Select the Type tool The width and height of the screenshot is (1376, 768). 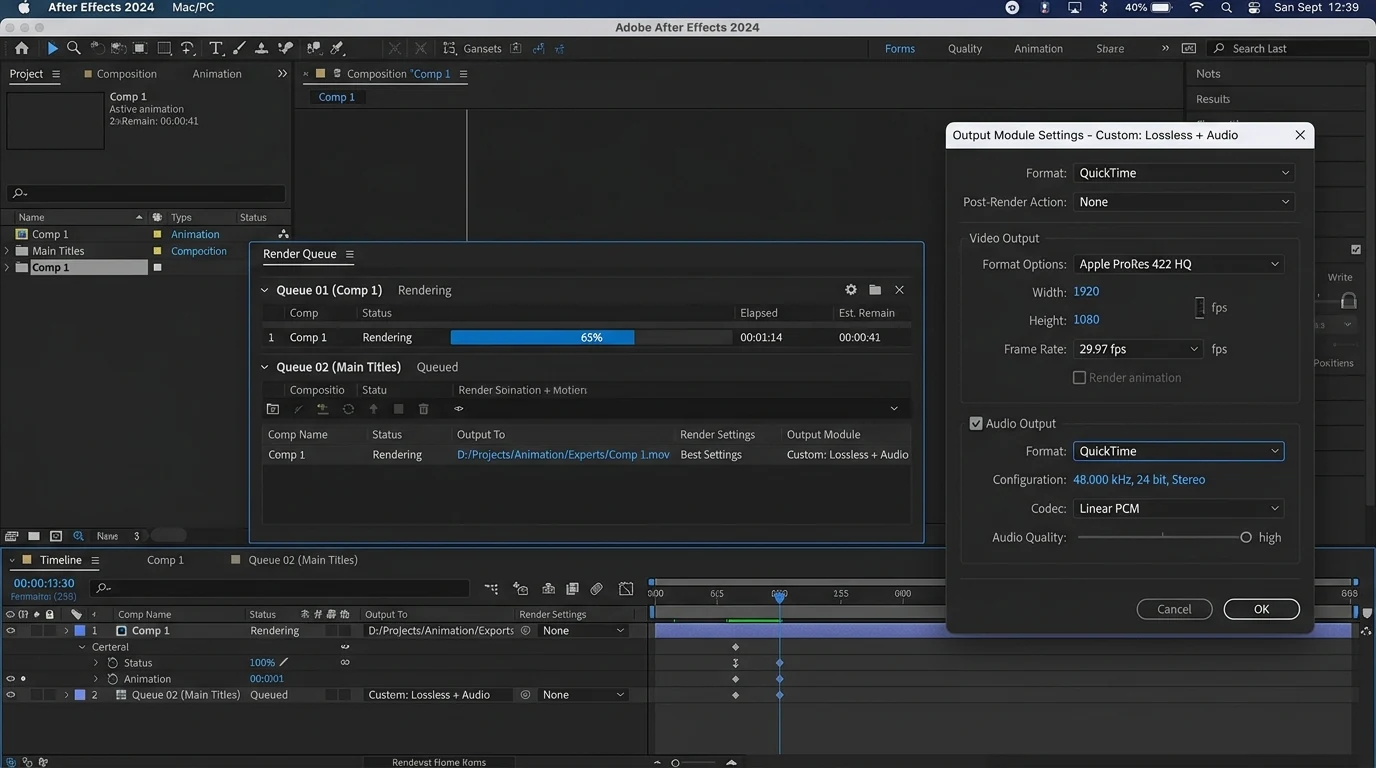[215, 48]
